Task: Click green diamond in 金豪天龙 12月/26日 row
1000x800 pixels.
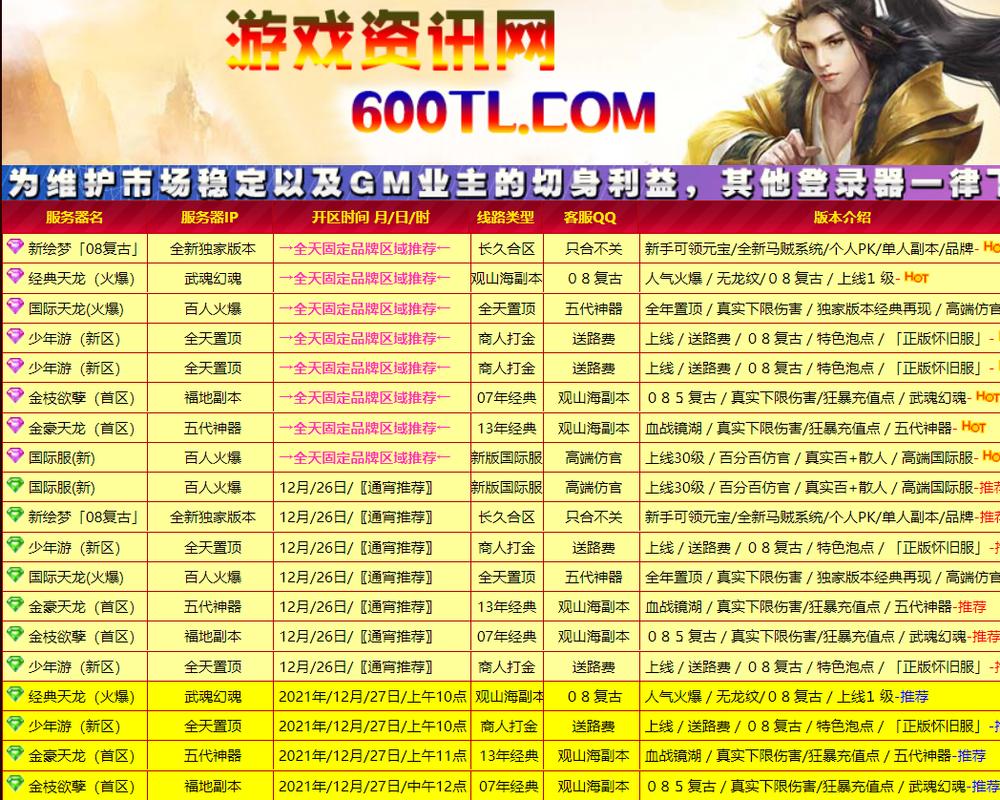Action: pyautogui.click(x=15, y=605)
